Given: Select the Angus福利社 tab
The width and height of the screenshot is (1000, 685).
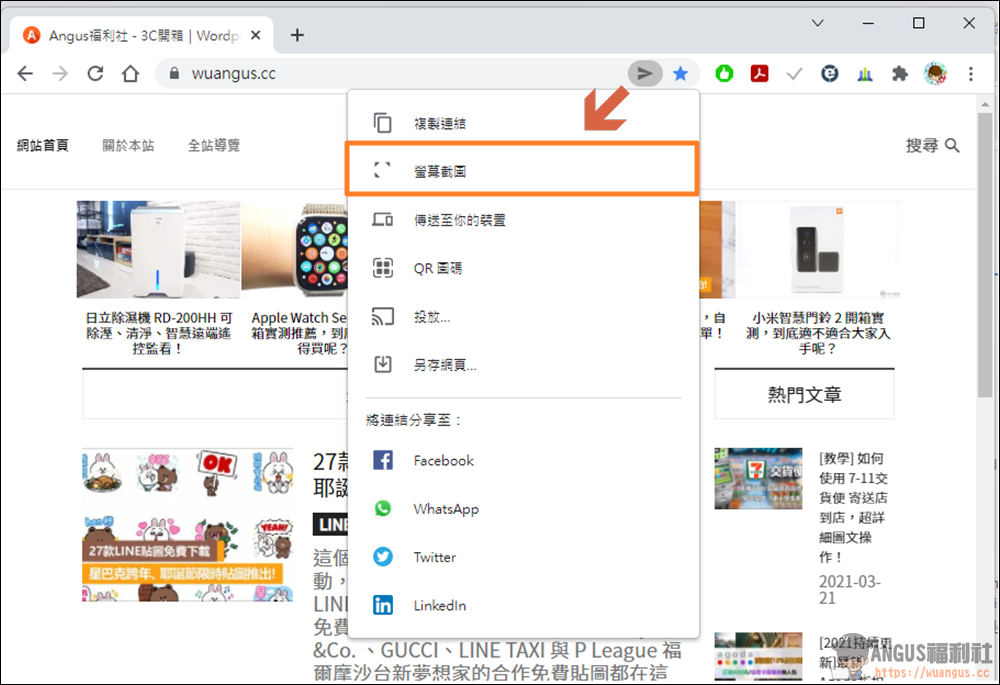Looking at the screenshot, I should point(142,35).
